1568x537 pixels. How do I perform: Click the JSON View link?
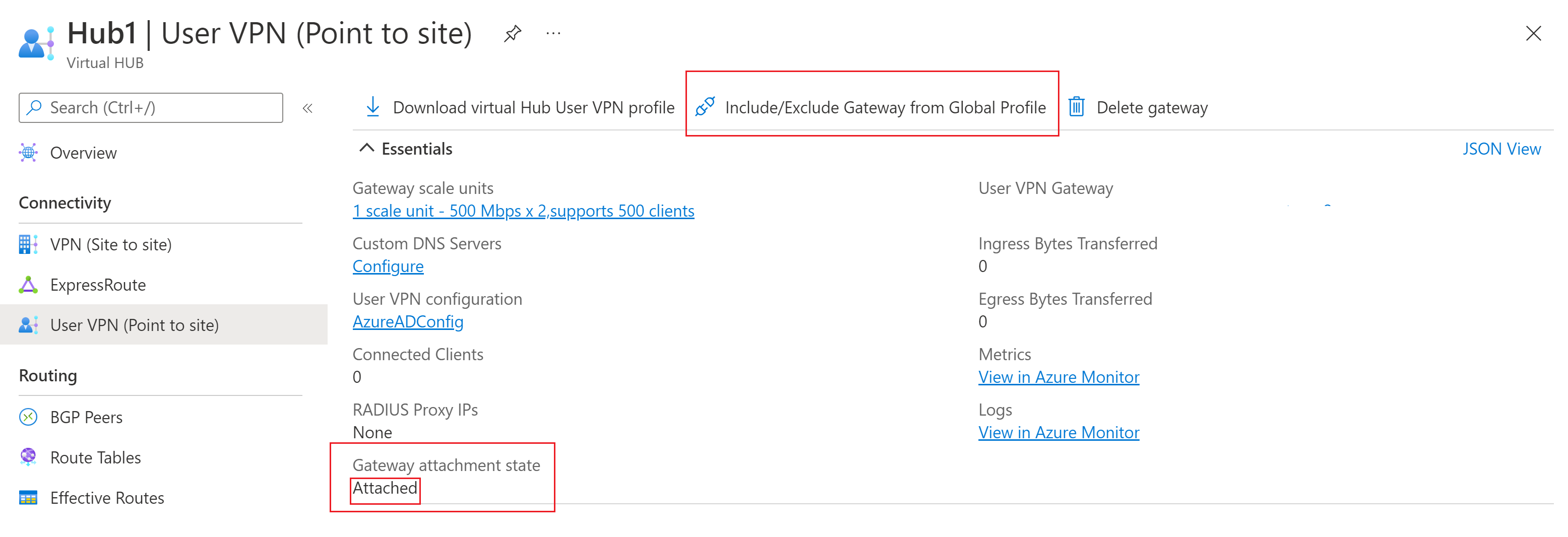click(1501, 149)
